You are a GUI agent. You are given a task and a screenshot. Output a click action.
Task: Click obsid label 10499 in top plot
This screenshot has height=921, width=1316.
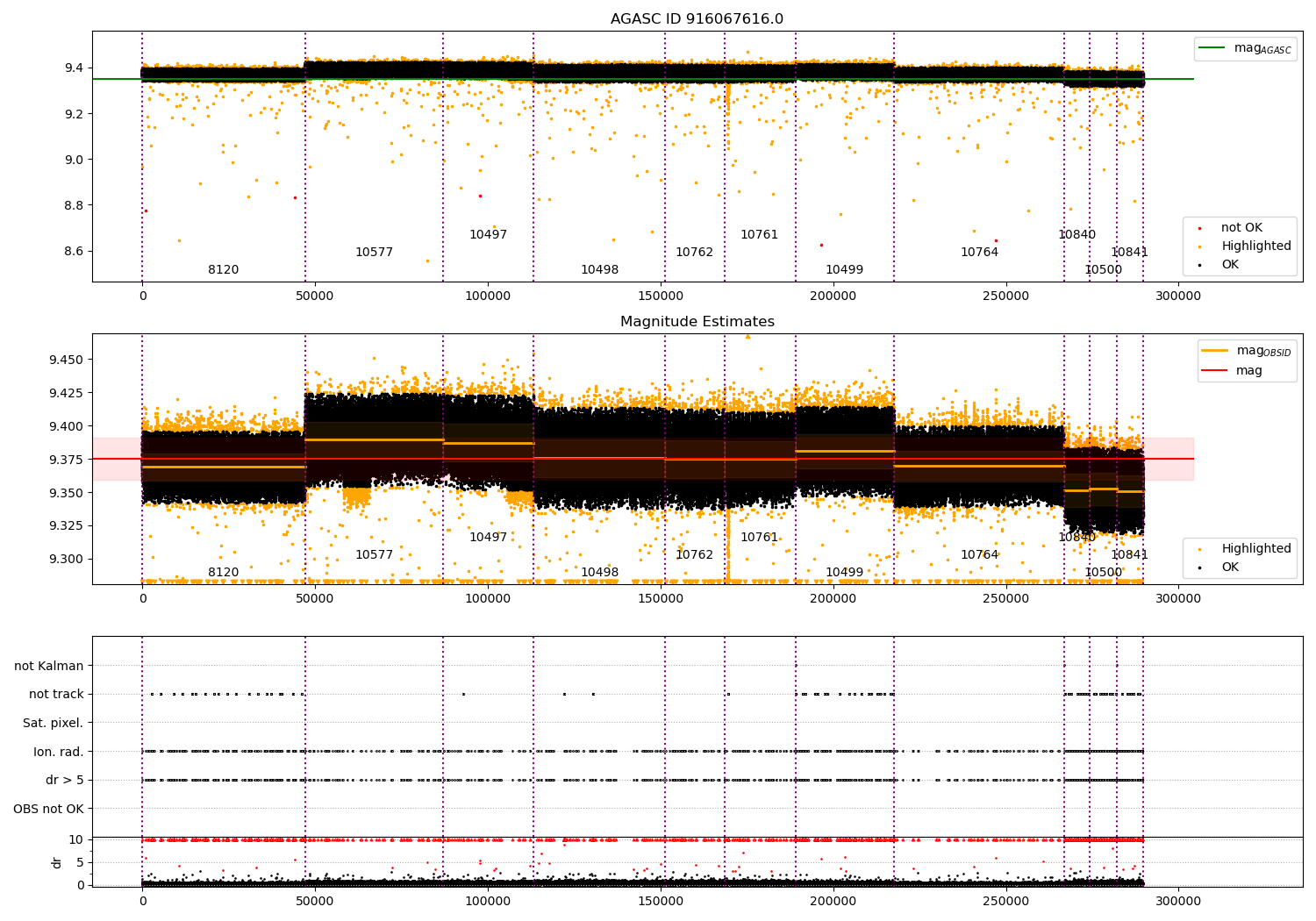coord(844,270)
